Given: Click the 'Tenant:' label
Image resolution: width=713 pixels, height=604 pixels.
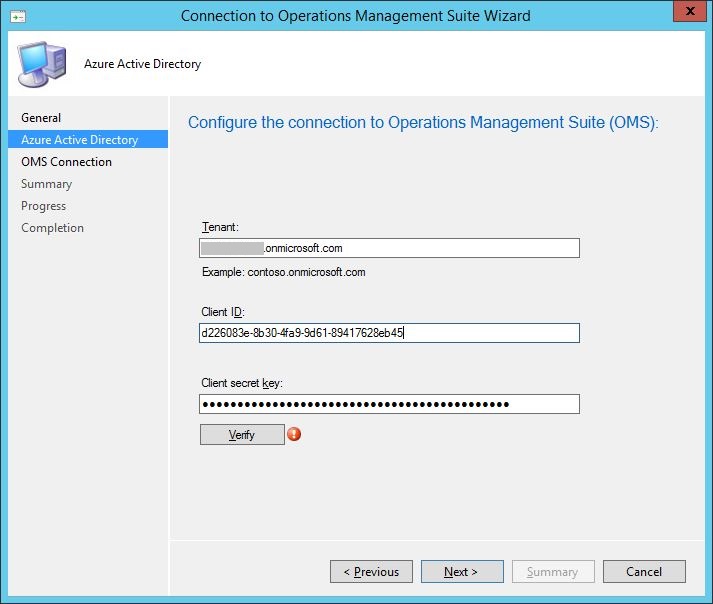Looking at the screenshot, I should 220,227.
